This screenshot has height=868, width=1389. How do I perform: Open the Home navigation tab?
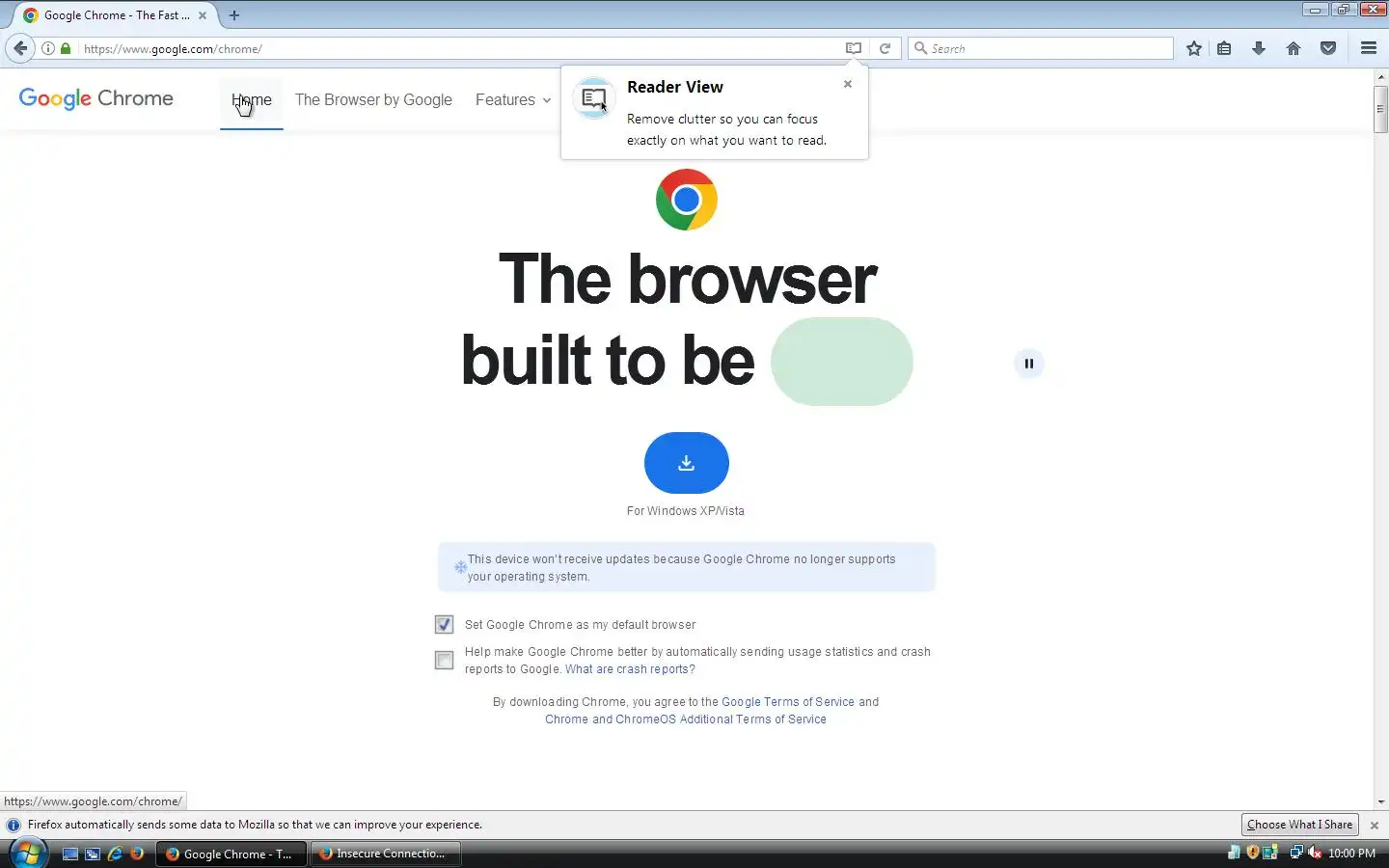pos(252,99)
